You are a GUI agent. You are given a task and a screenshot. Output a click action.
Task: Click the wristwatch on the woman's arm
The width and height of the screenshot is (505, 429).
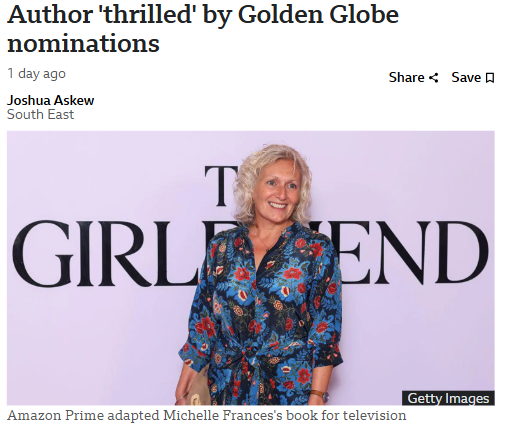click(x=321, y=395)
